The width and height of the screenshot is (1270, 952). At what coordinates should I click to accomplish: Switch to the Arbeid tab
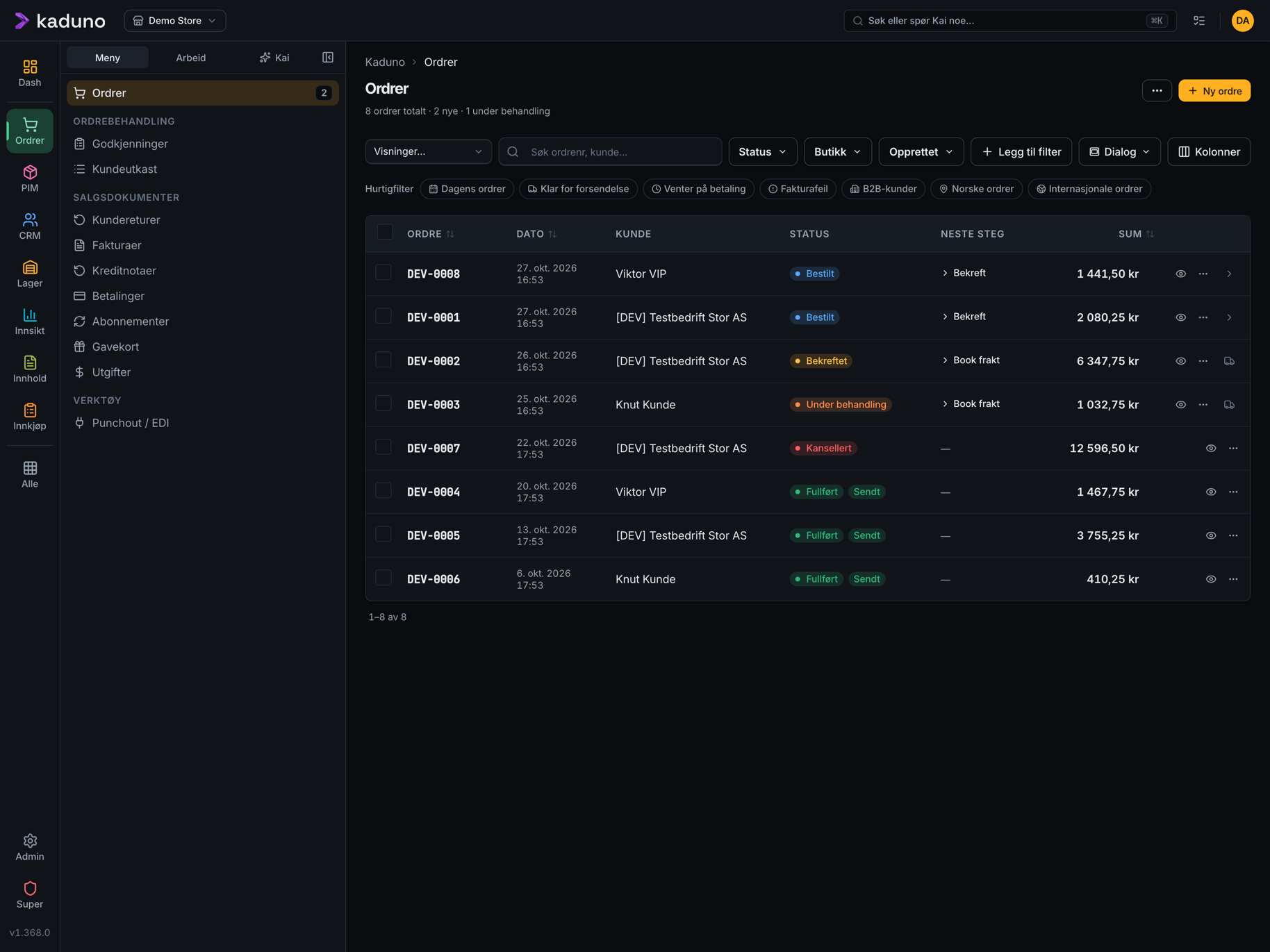tap(190, 58)
